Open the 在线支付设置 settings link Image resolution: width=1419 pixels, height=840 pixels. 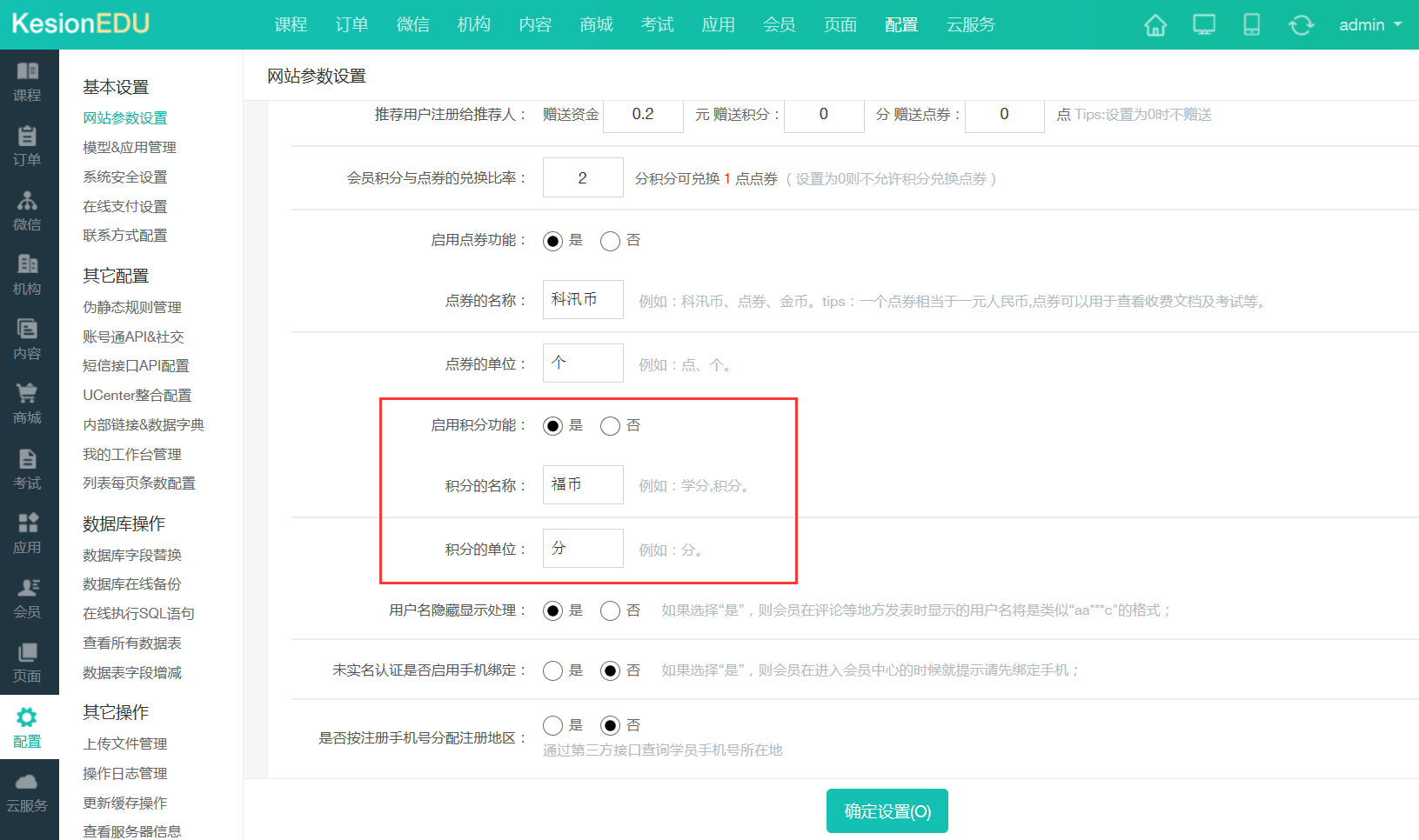[124, 206]
